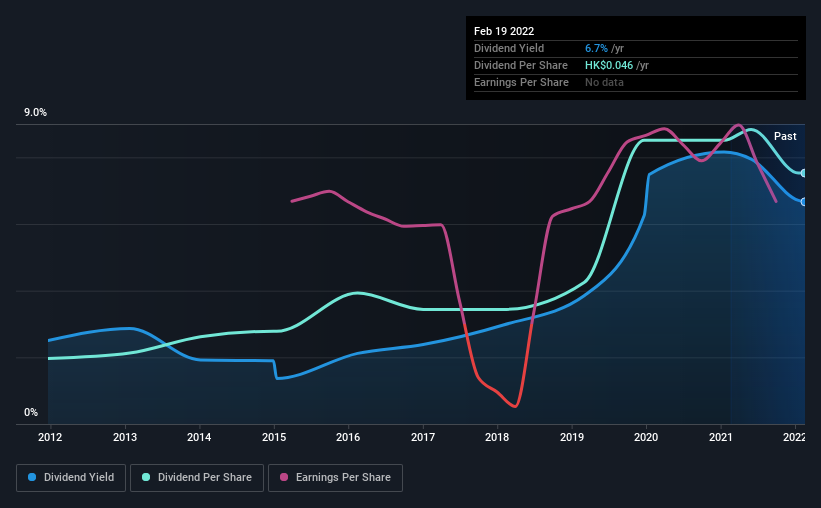
Task: Click the pink Earnings Per Share legend dot
Action: [284, 477]
